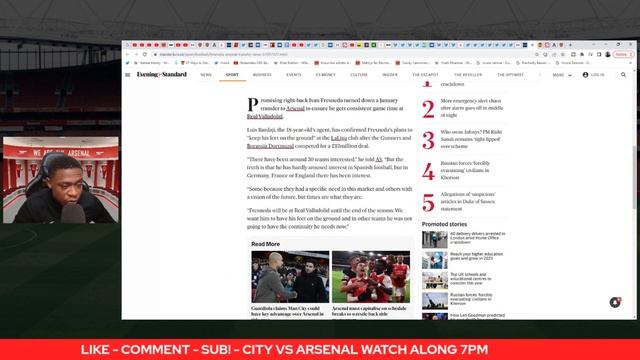Open the higher education goals promoted story
Image resolution: width=640 pixels, height=360 pixels.
pos(476,256)
